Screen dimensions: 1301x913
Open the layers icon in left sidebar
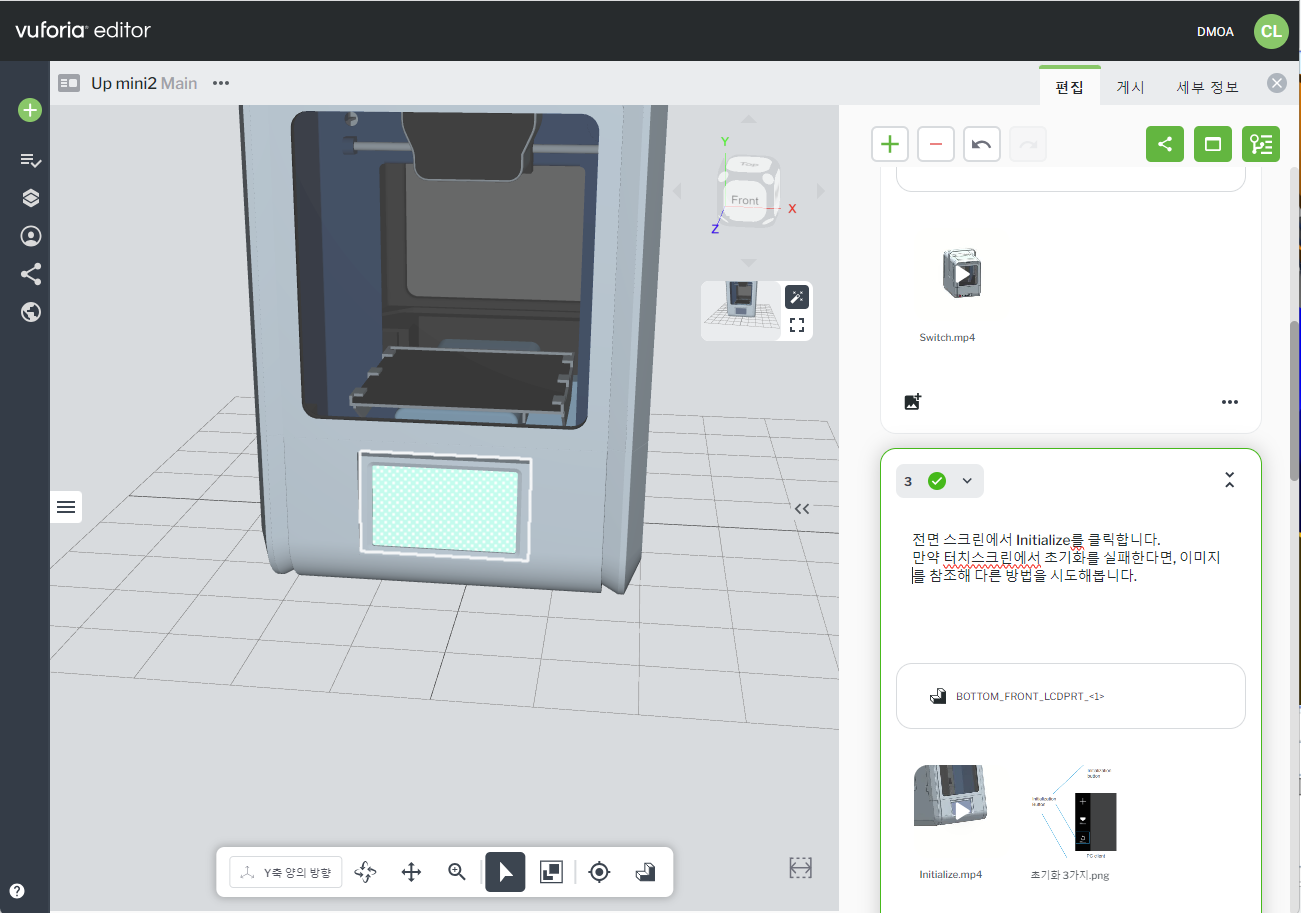pyautogui.click(x=31, y=198)
